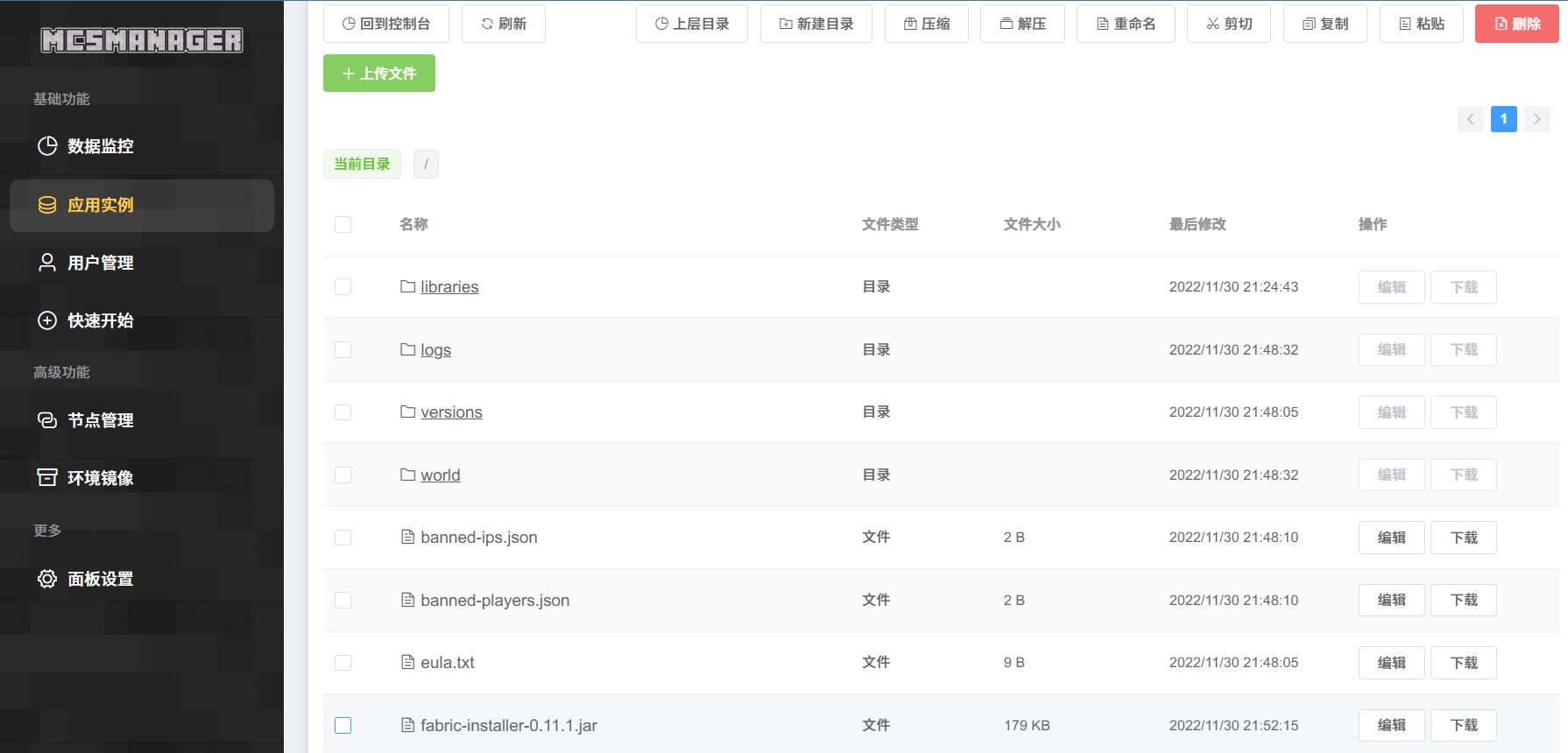This screenshot has width=1568, height=753.
Task: Click the 刷新 refresh button
Action: click(x=504, y=24)
